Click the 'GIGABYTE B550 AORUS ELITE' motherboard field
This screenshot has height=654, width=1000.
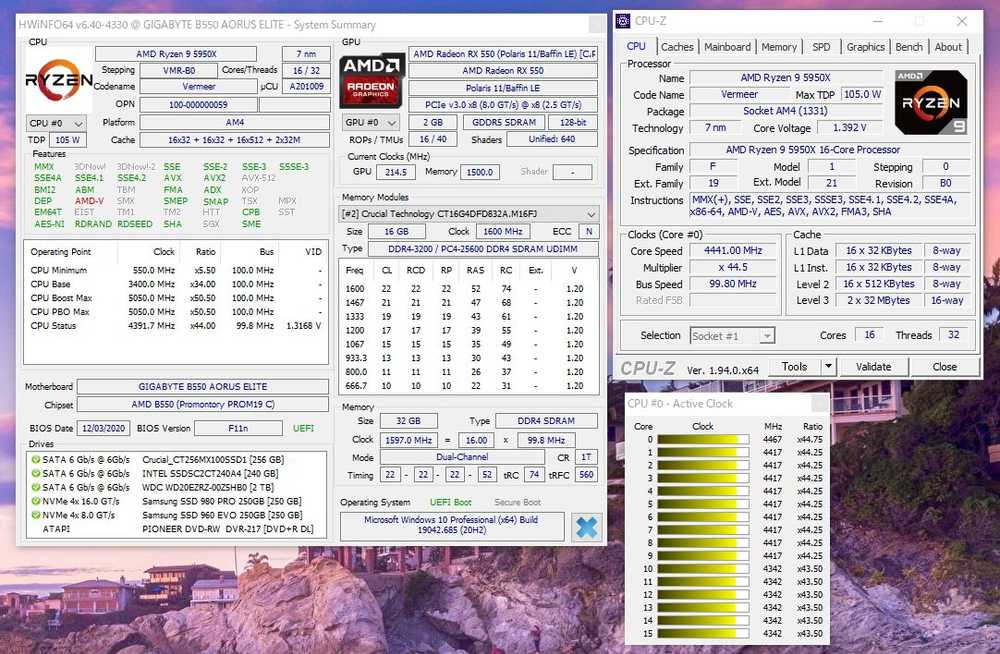[203, 387]
